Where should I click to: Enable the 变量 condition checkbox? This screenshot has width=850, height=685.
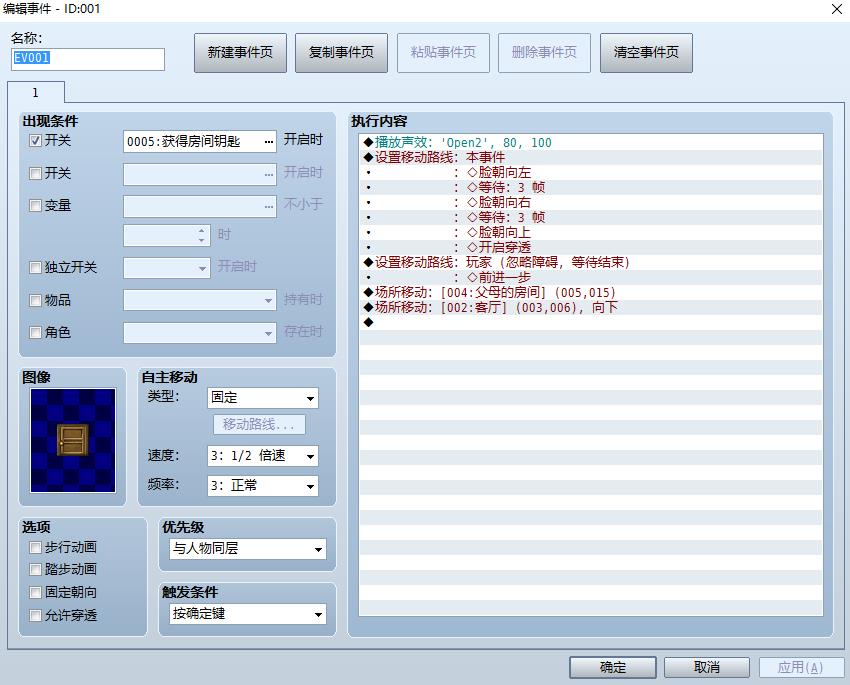click(35, 205)
